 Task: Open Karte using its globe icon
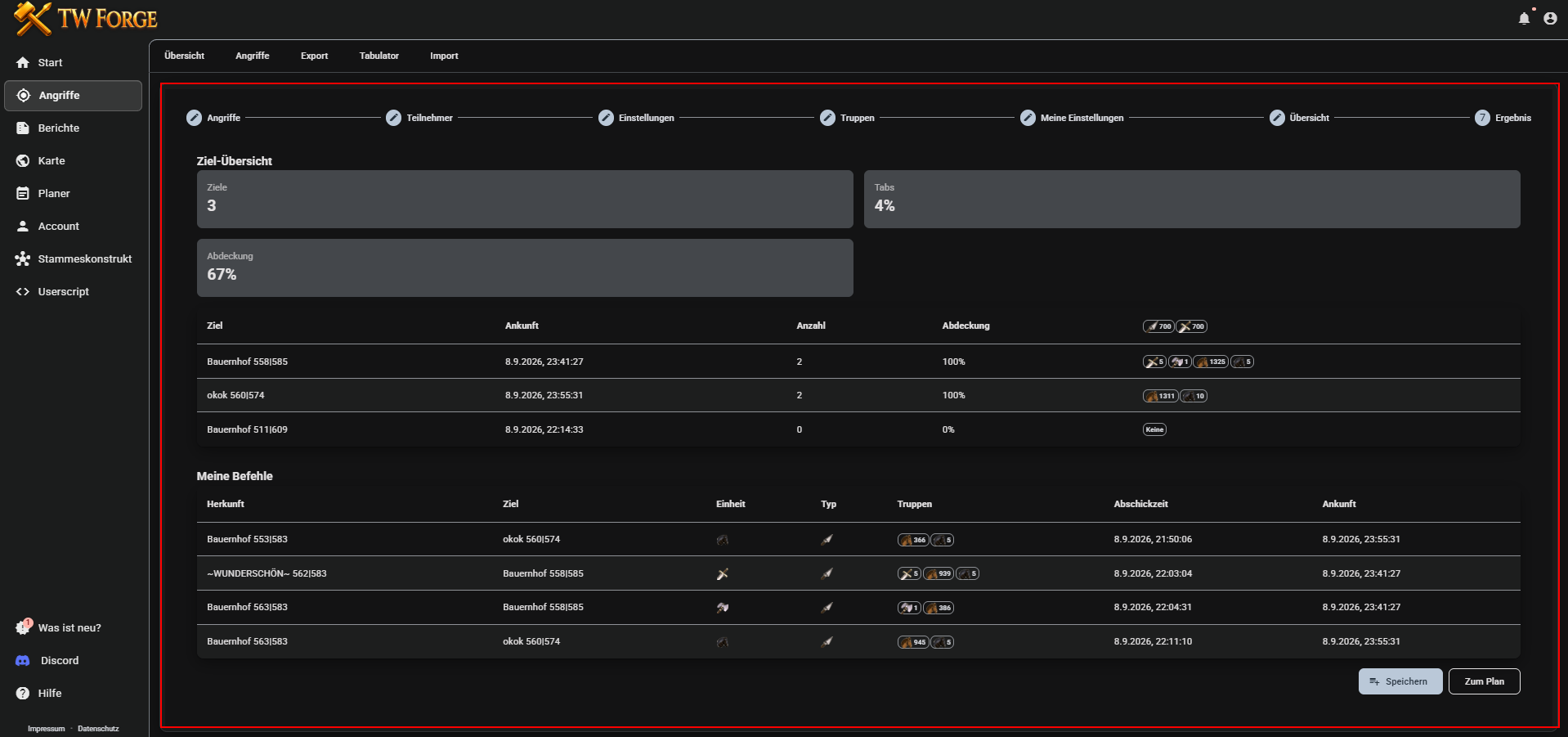tap(23, 161)
